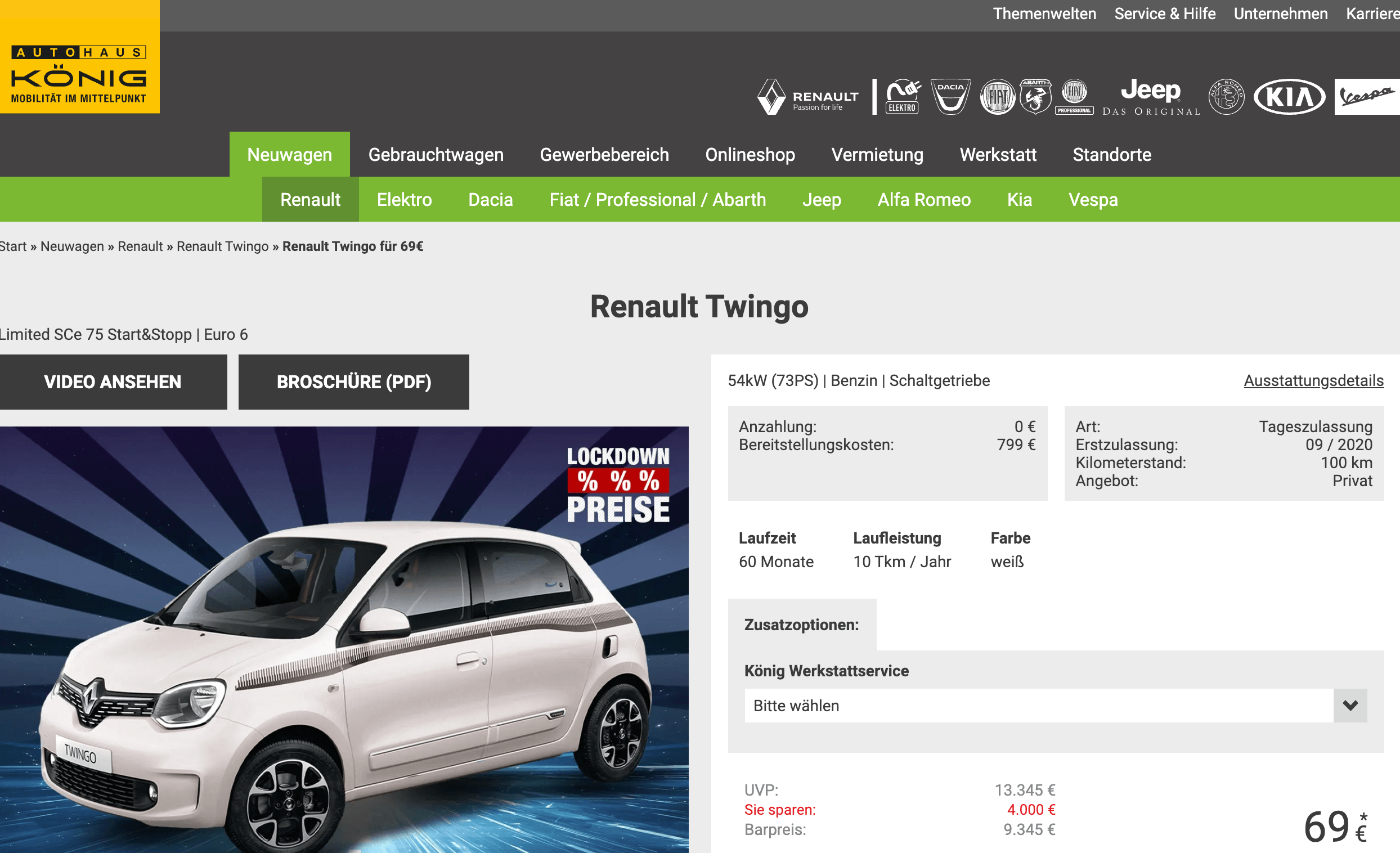Open the Ausstattungsdetails link

click(1314, 381)
